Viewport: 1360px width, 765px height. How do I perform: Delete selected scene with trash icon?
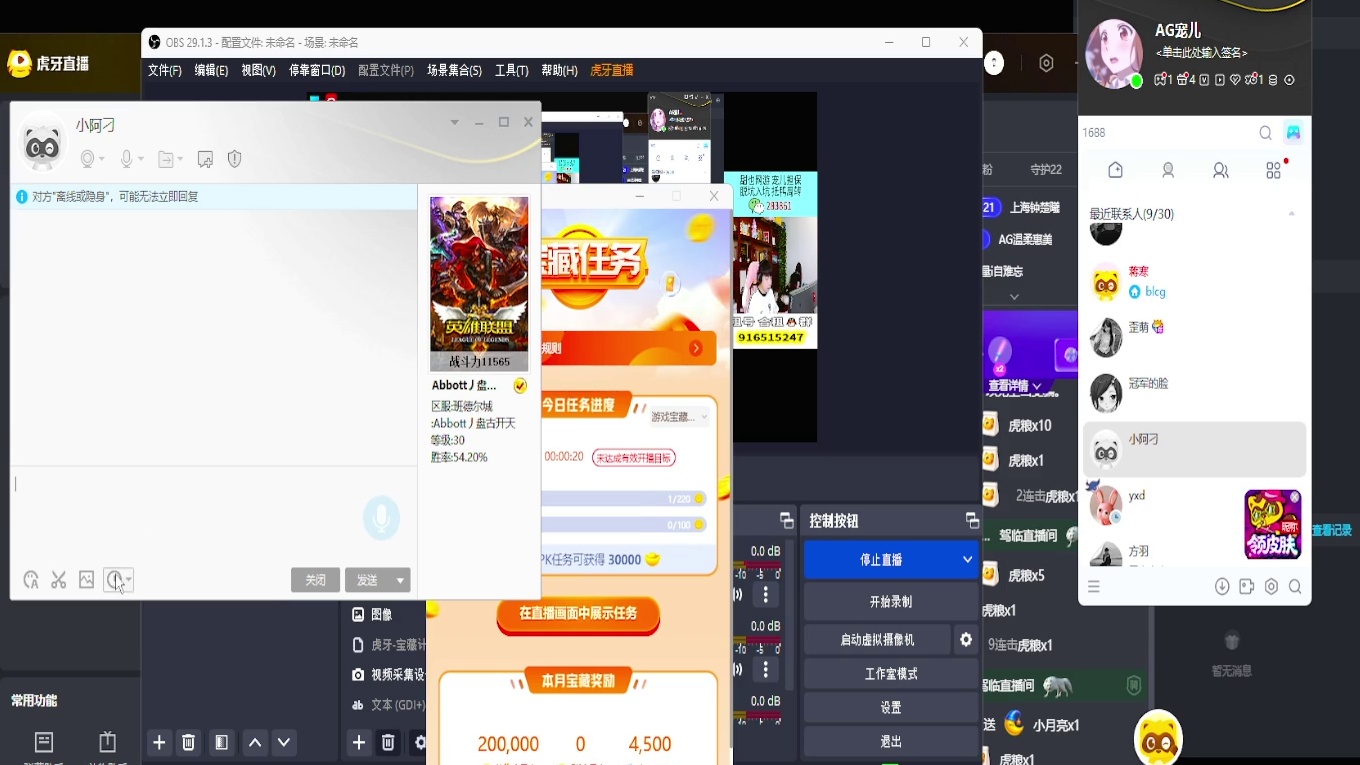pyautogui.click(x=188, y=742)
